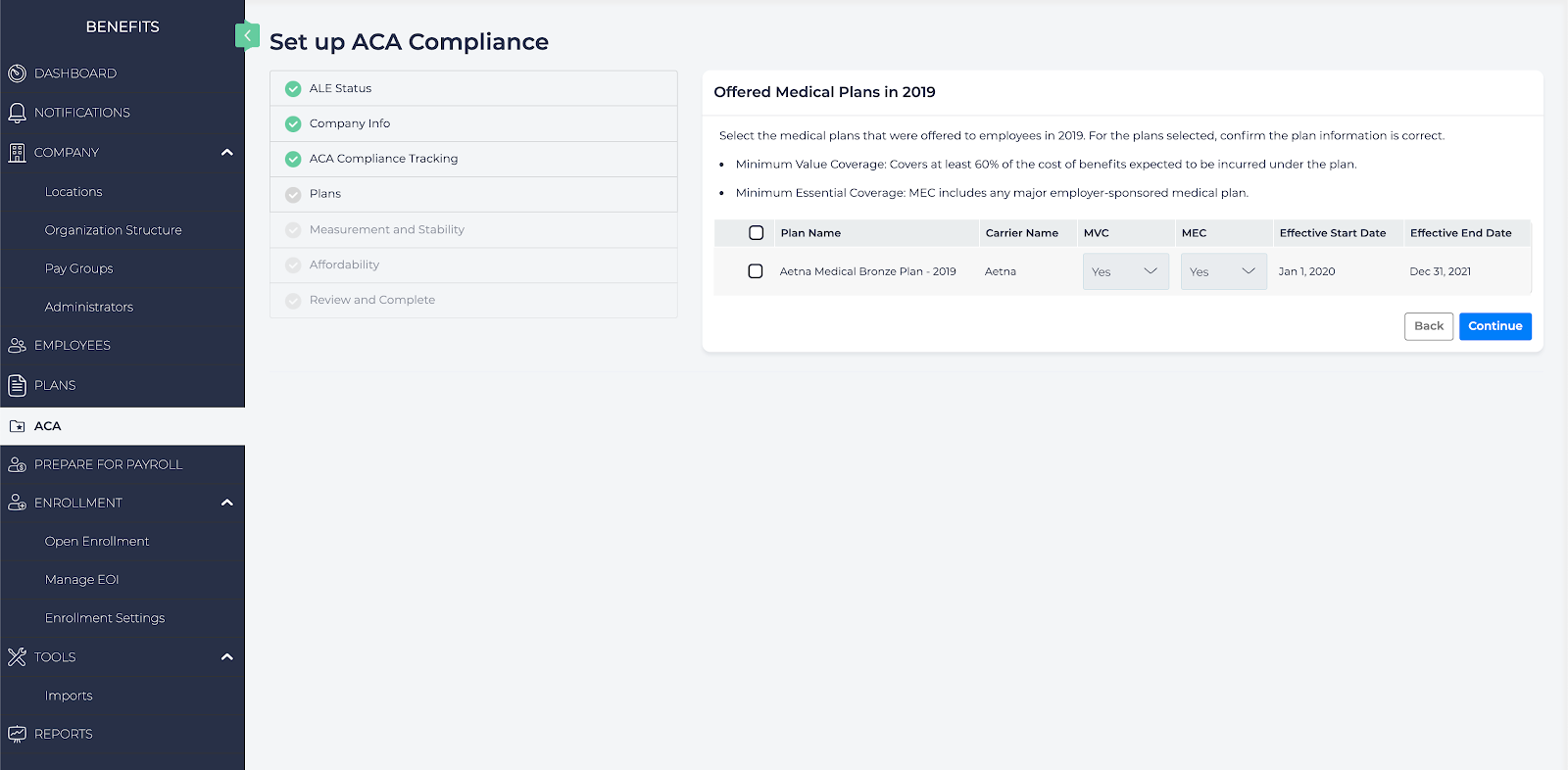Check the select-all plans header checkbox

coord(756,233)
